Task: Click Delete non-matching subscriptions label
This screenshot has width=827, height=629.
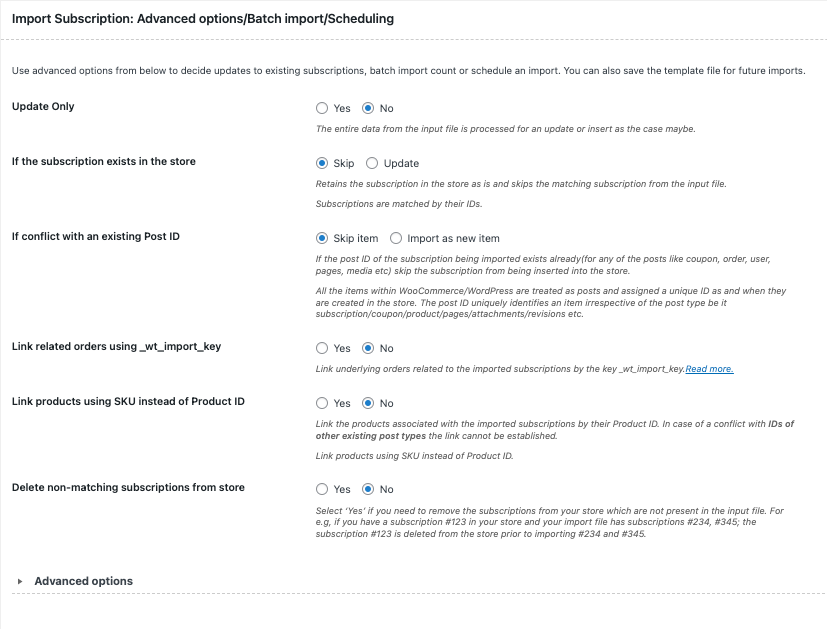Action: coord(128,487)
